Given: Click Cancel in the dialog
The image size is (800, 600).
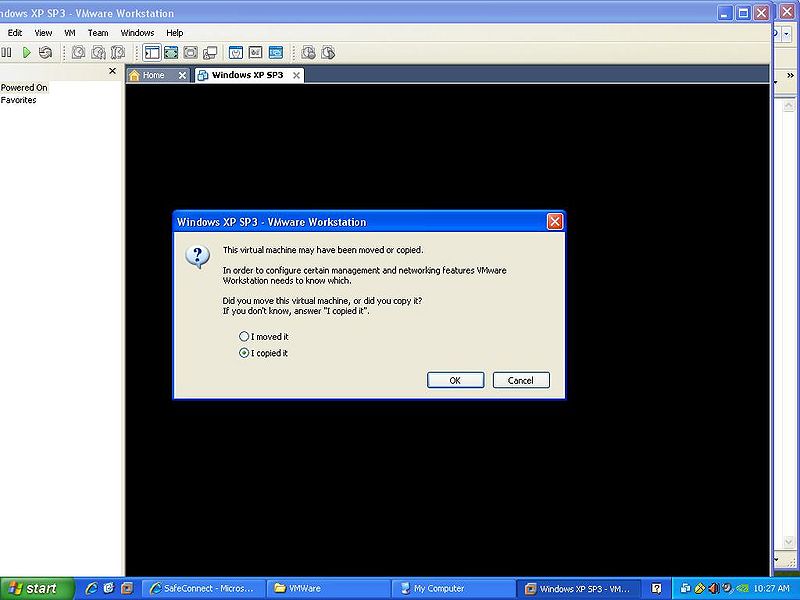Looking at the screenshot, I should click(521, 380).
